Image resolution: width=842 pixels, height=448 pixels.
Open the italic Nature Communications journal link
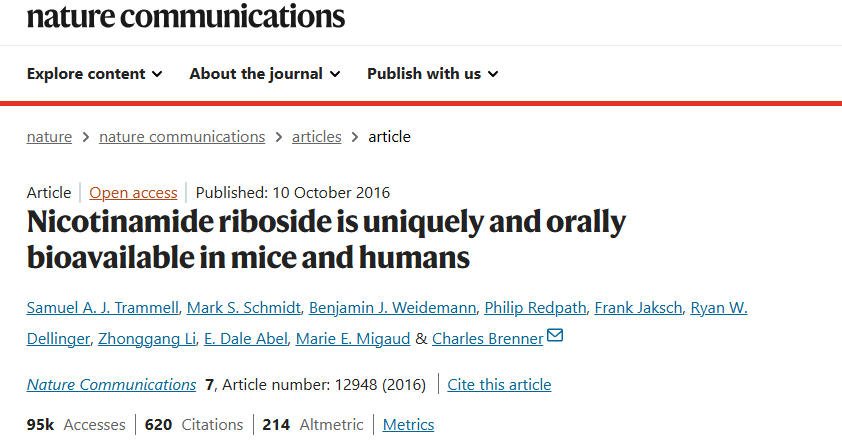click(x=111, y=385)
